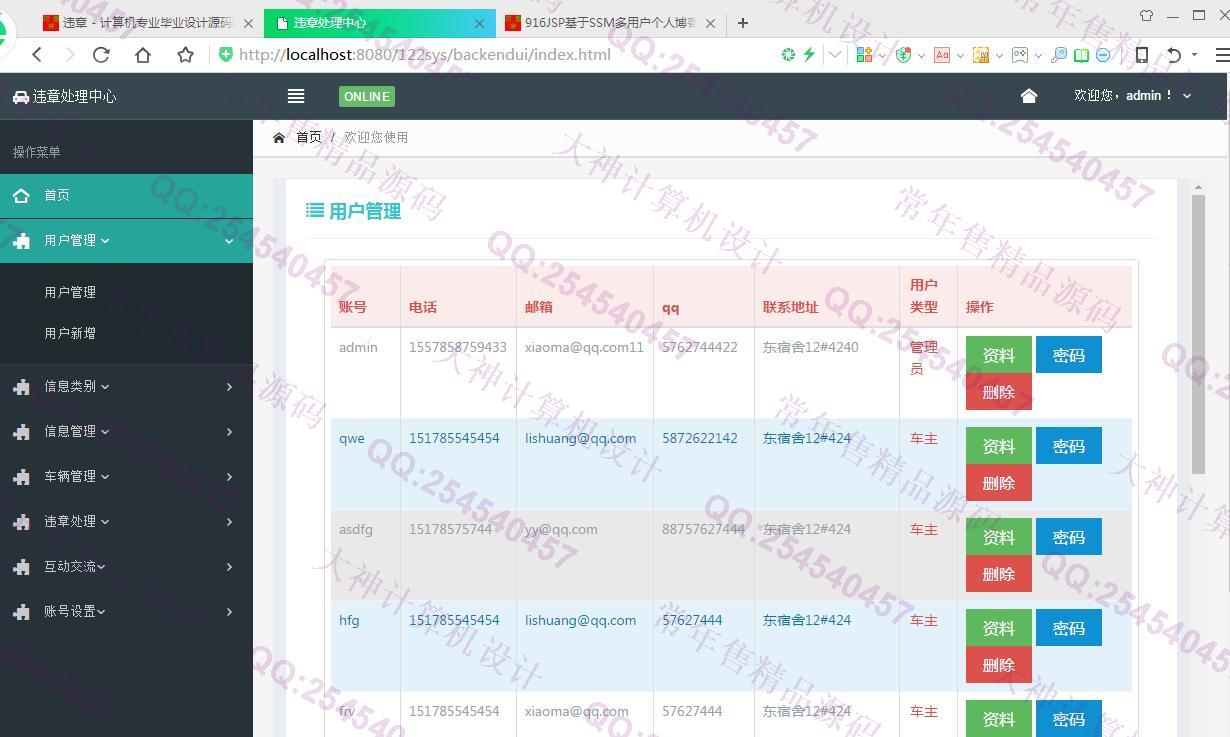1230x737 pixels.
Task: Click the green yen shield payment icon
Action: [903, 55]
